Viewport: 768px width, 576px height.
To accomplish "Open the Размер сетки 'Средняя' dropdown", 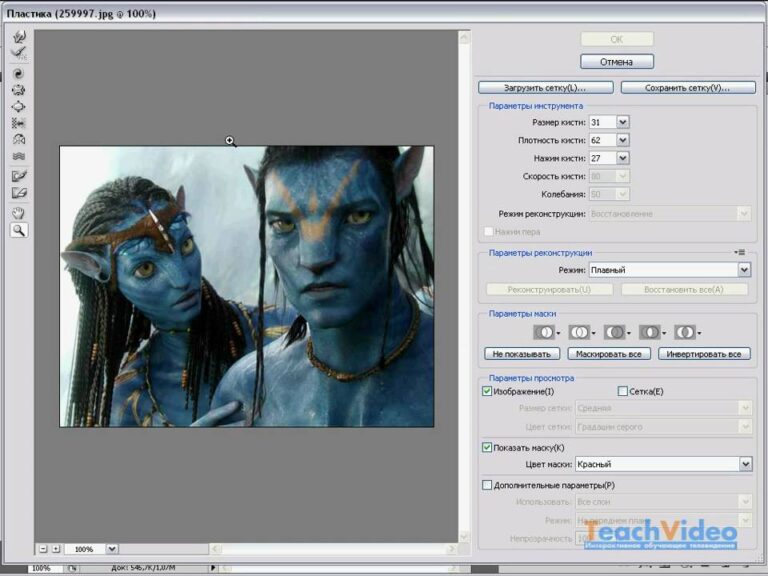I will coord(664,408).
